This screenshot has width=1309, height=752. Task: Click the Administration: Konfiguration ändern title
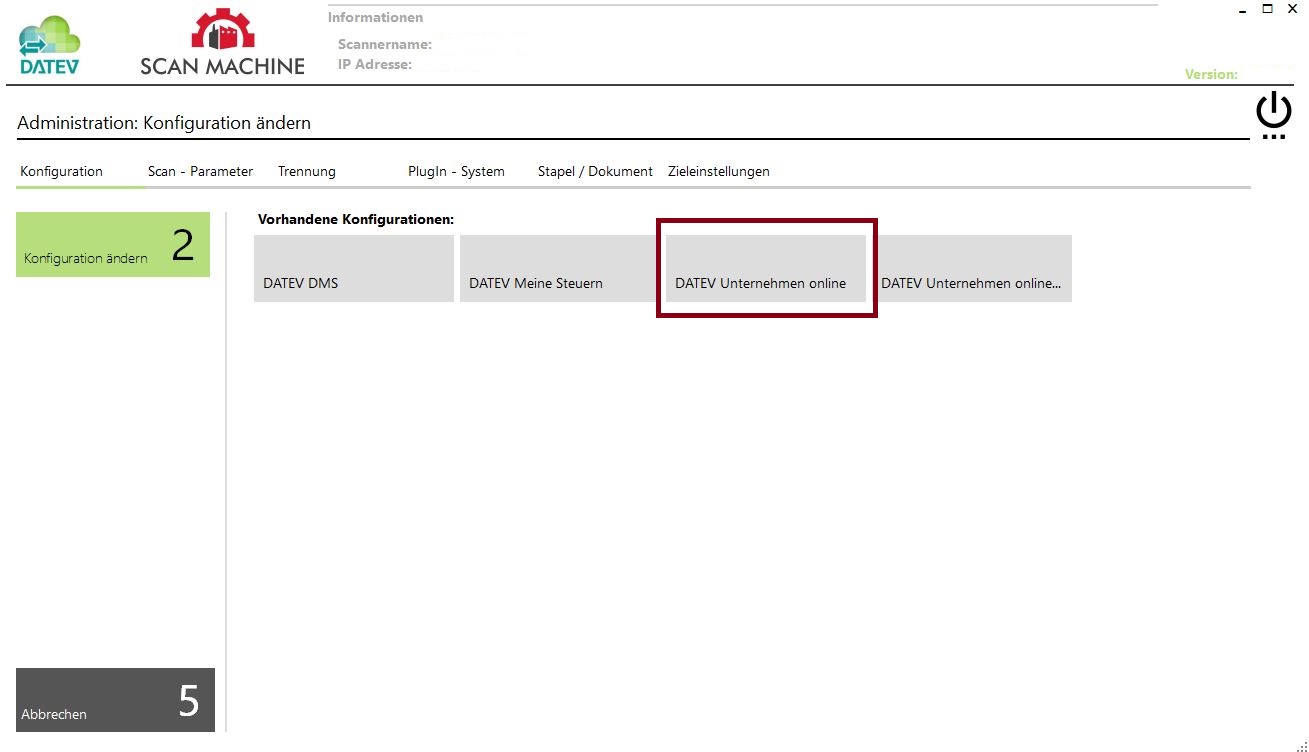click(164, 123)
